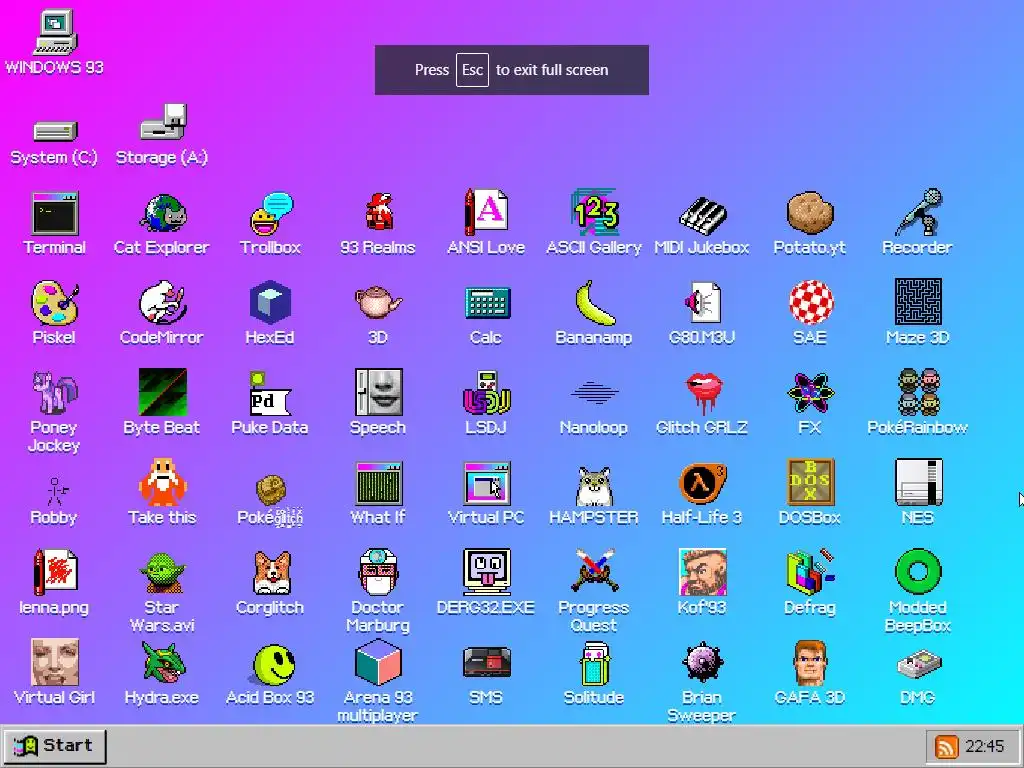
Task: Launch HAMPSTER icon
Action: (x=594, y=486)
